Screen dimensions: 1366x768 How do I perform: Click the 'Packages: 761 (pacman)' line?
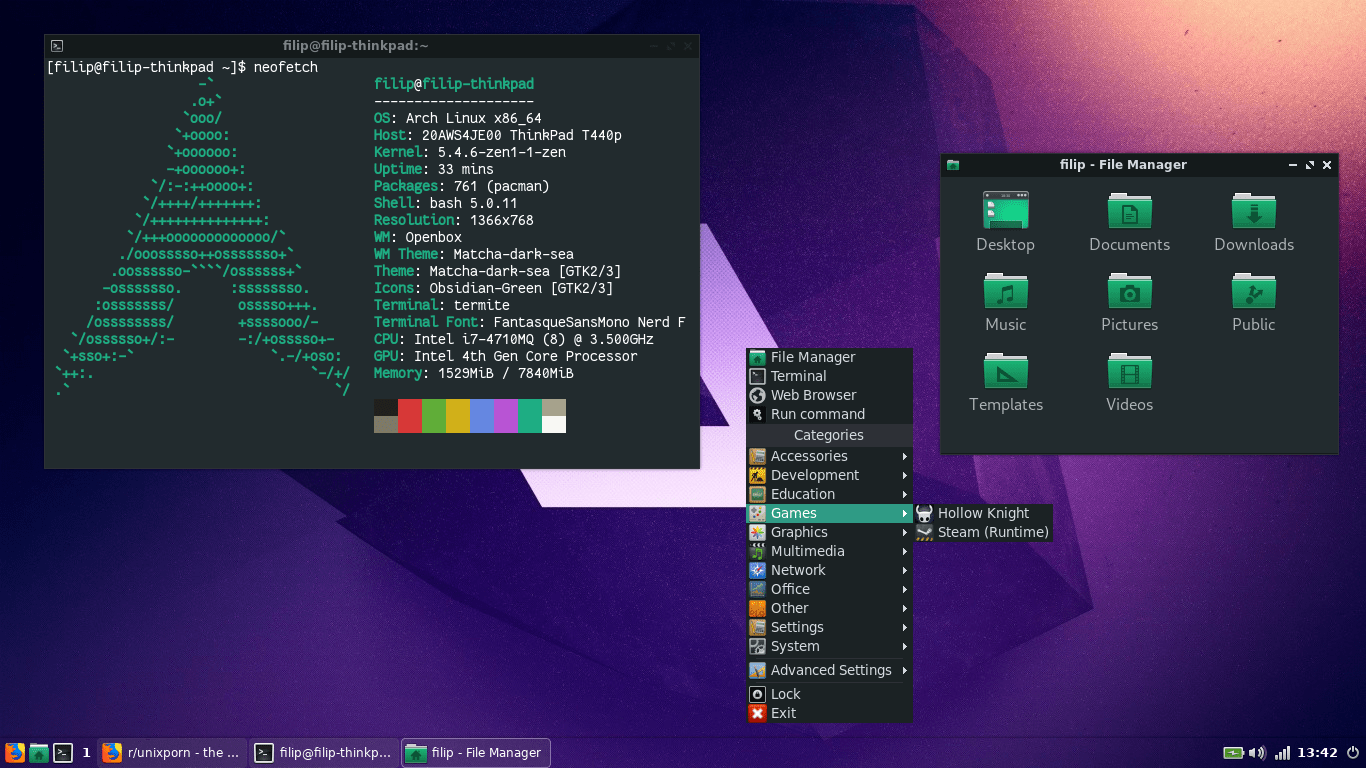point(462,186)
